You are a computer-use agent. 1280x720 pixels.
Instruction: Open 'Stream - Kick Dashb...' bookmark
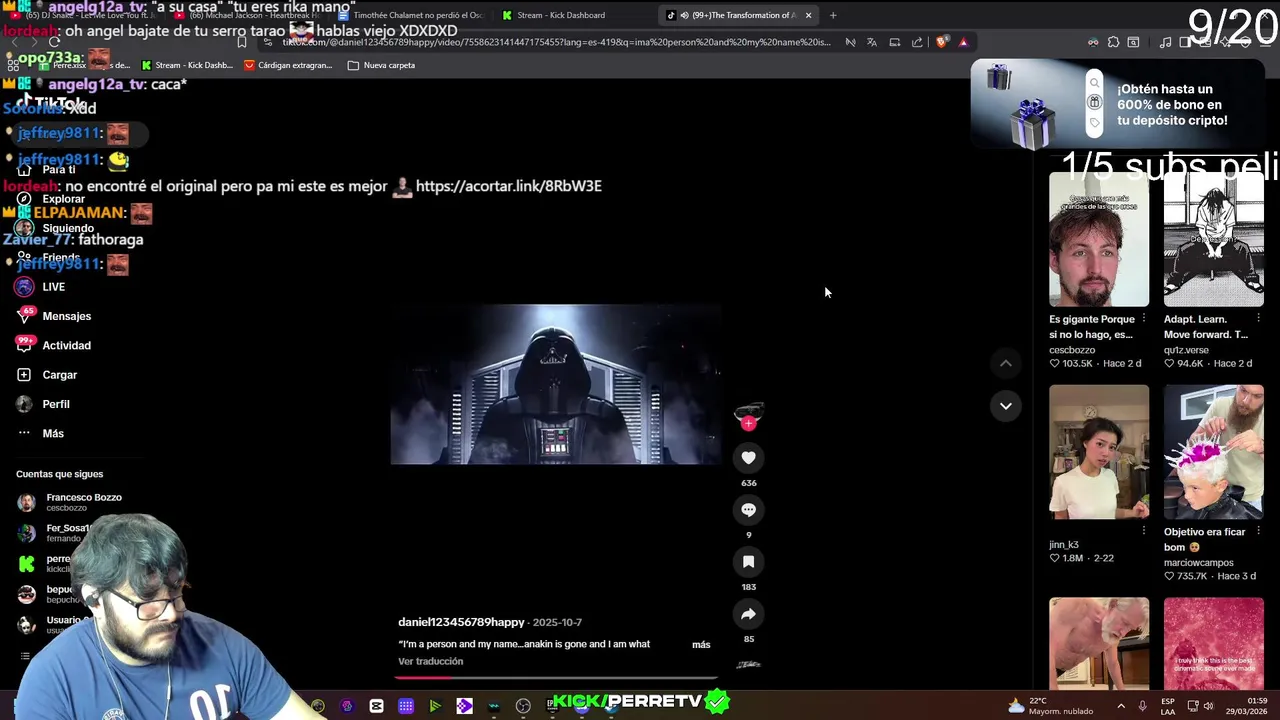187,65
